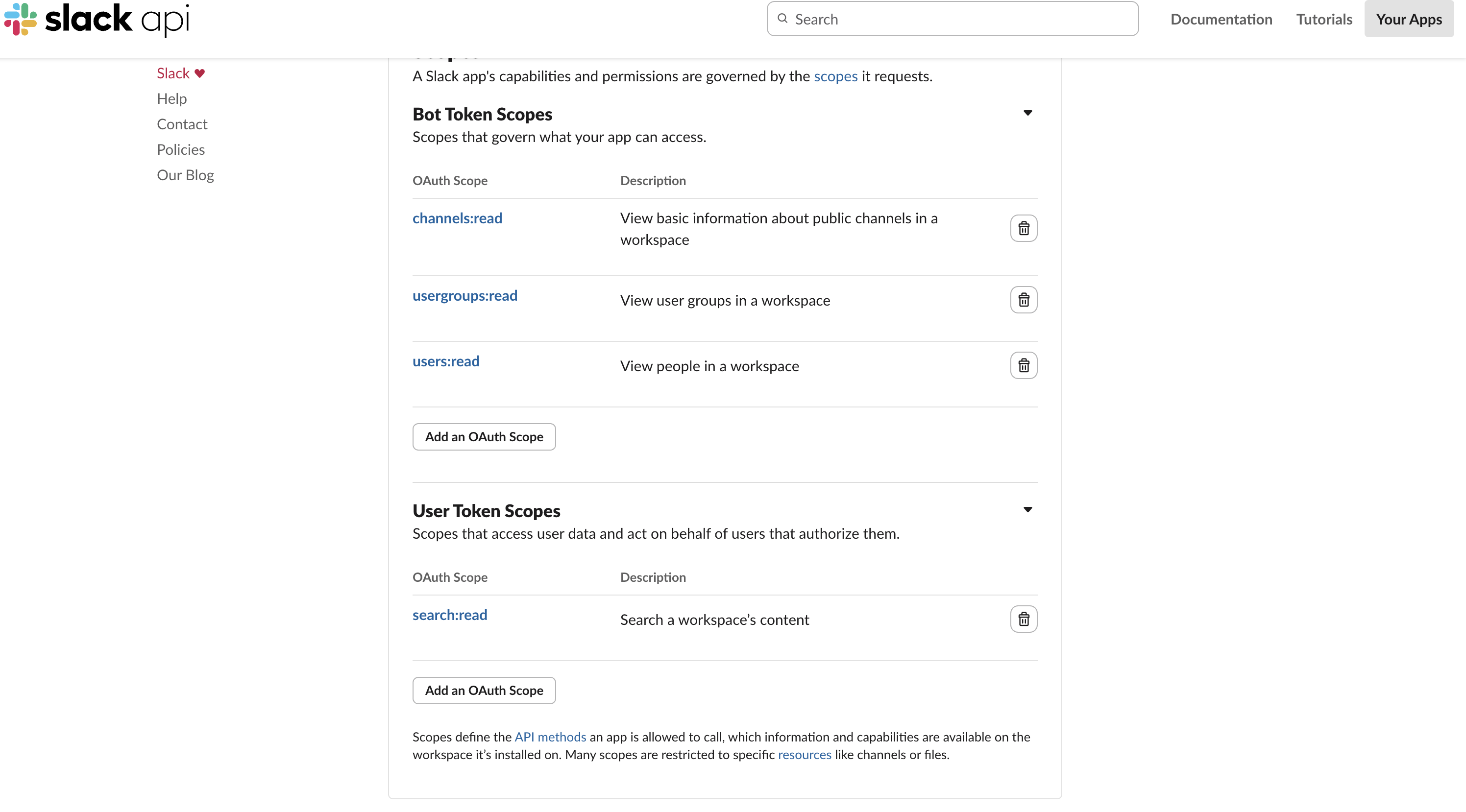Open the resources link
The image size is (1466, 812).
coord(804,755)
